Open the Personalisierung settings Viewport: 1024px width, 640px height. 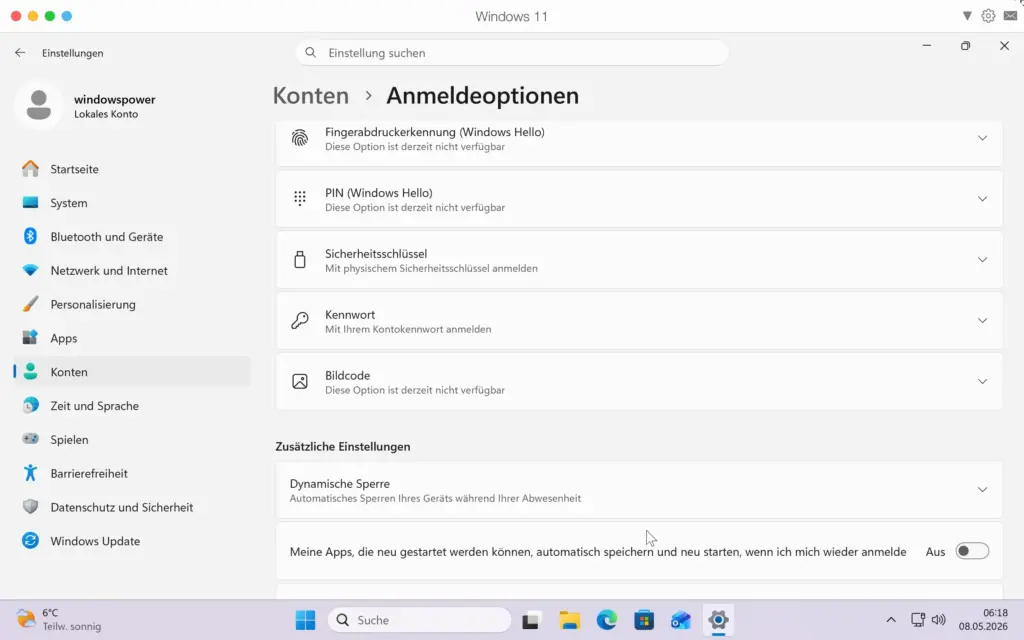[132, 304]
